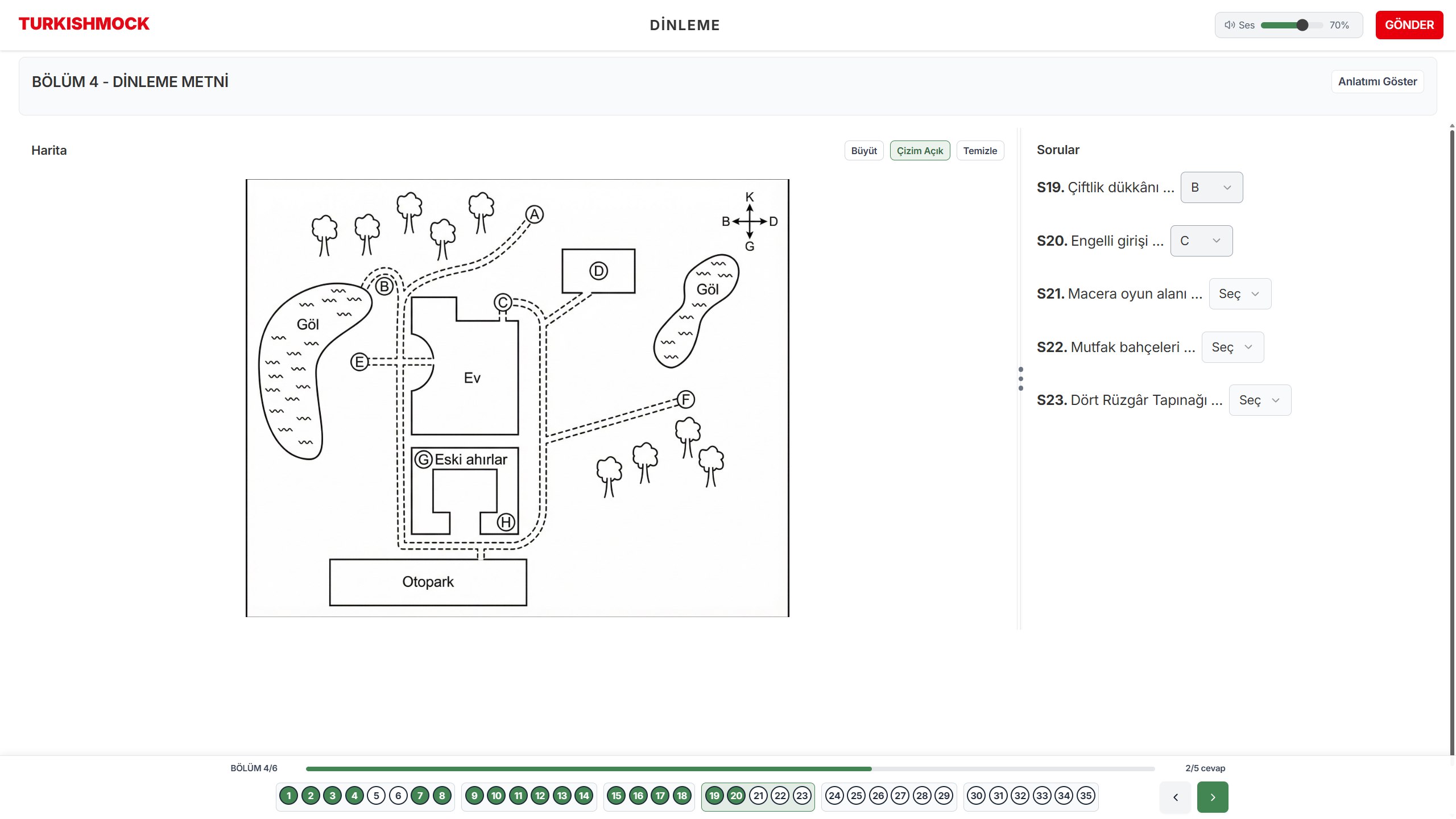Click the GÖNDER submit button
This screenshot has height=819, width=1456.
1409,25
